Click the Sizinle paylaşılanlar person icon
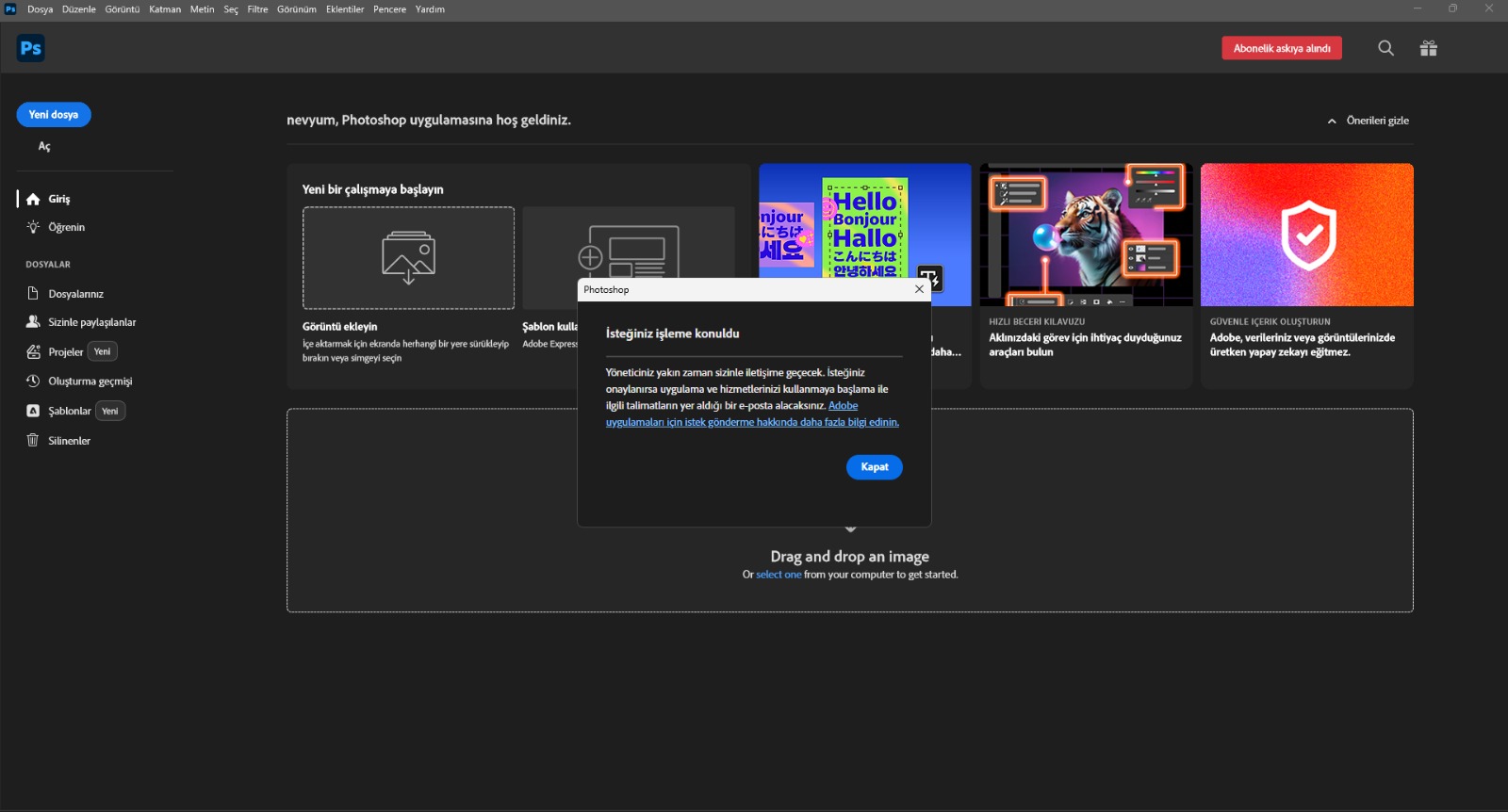Viewport: 1508px width, 812px height. pyautogui.click(x=33, y=322)
